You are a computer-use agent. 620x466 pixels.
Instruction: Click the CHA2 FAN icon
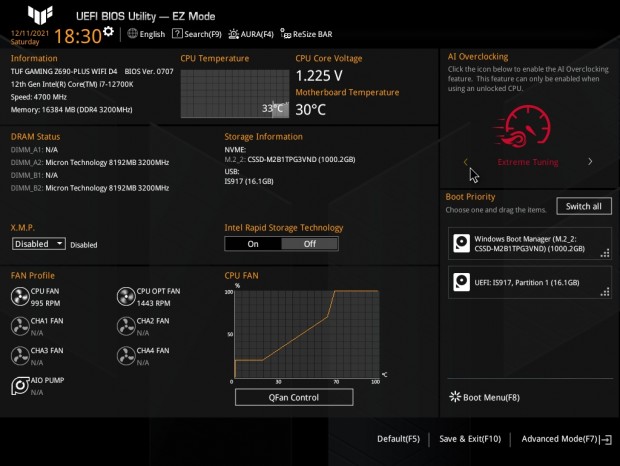tap(126, 326)
